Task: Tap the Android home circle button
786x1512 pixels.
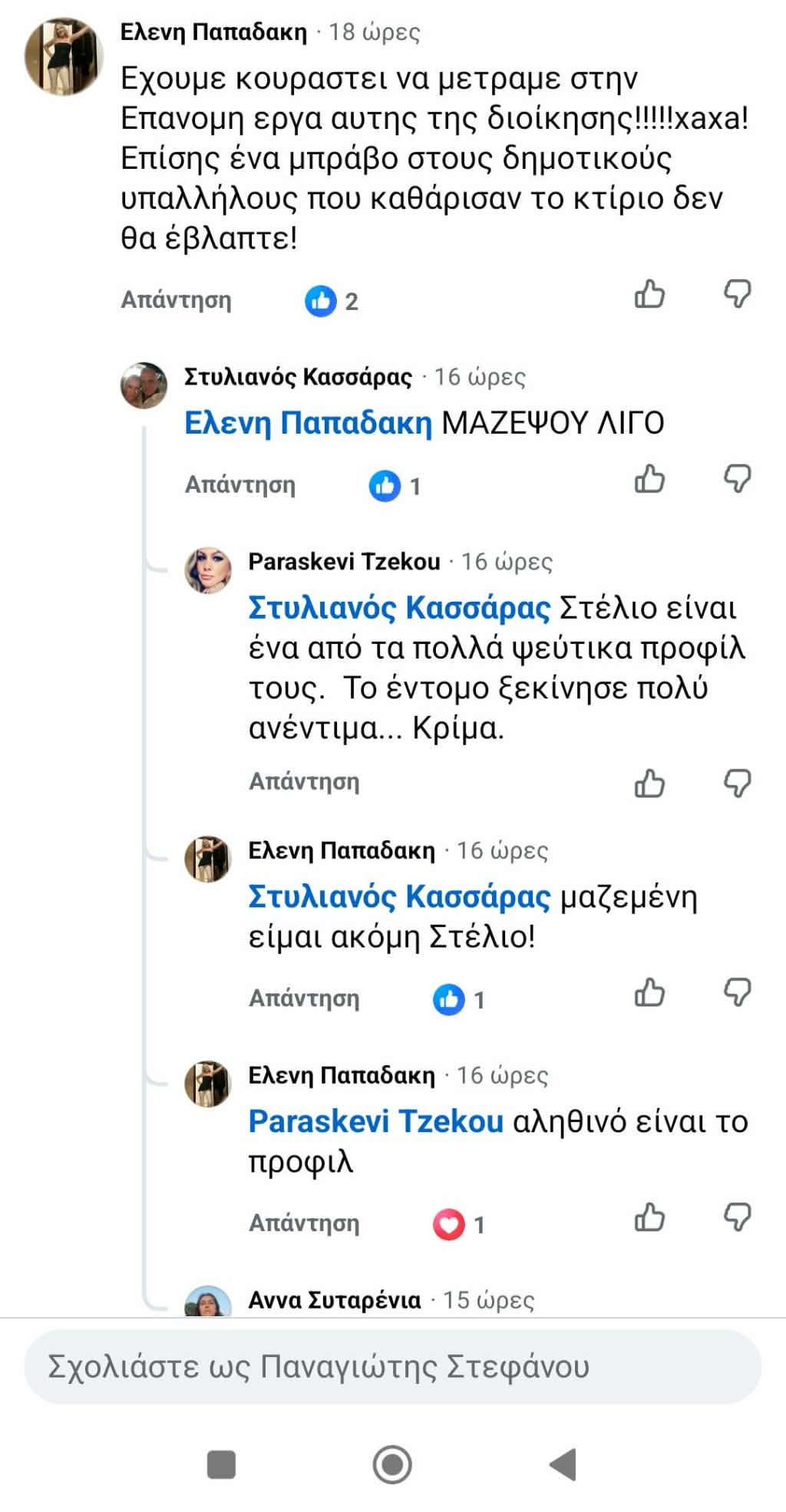Action: 392,1464
